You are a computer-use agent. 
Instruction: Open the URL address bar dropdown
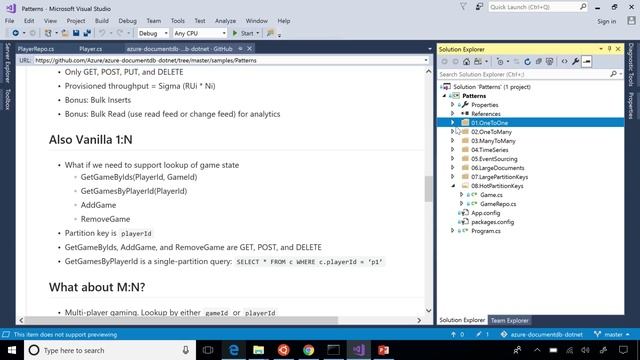pos(426,60)
